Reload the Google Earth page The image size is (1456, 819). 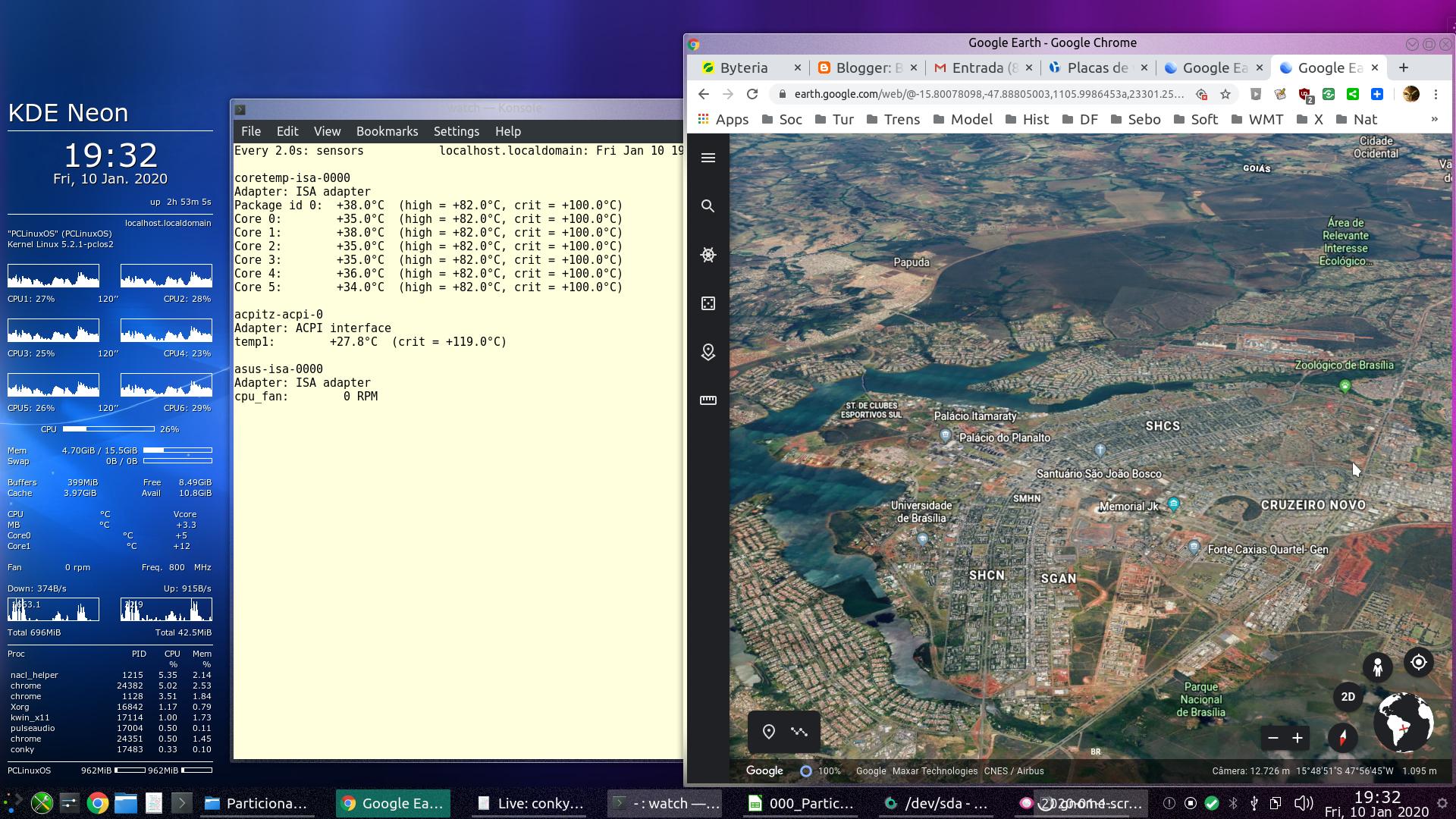[752, 94]
